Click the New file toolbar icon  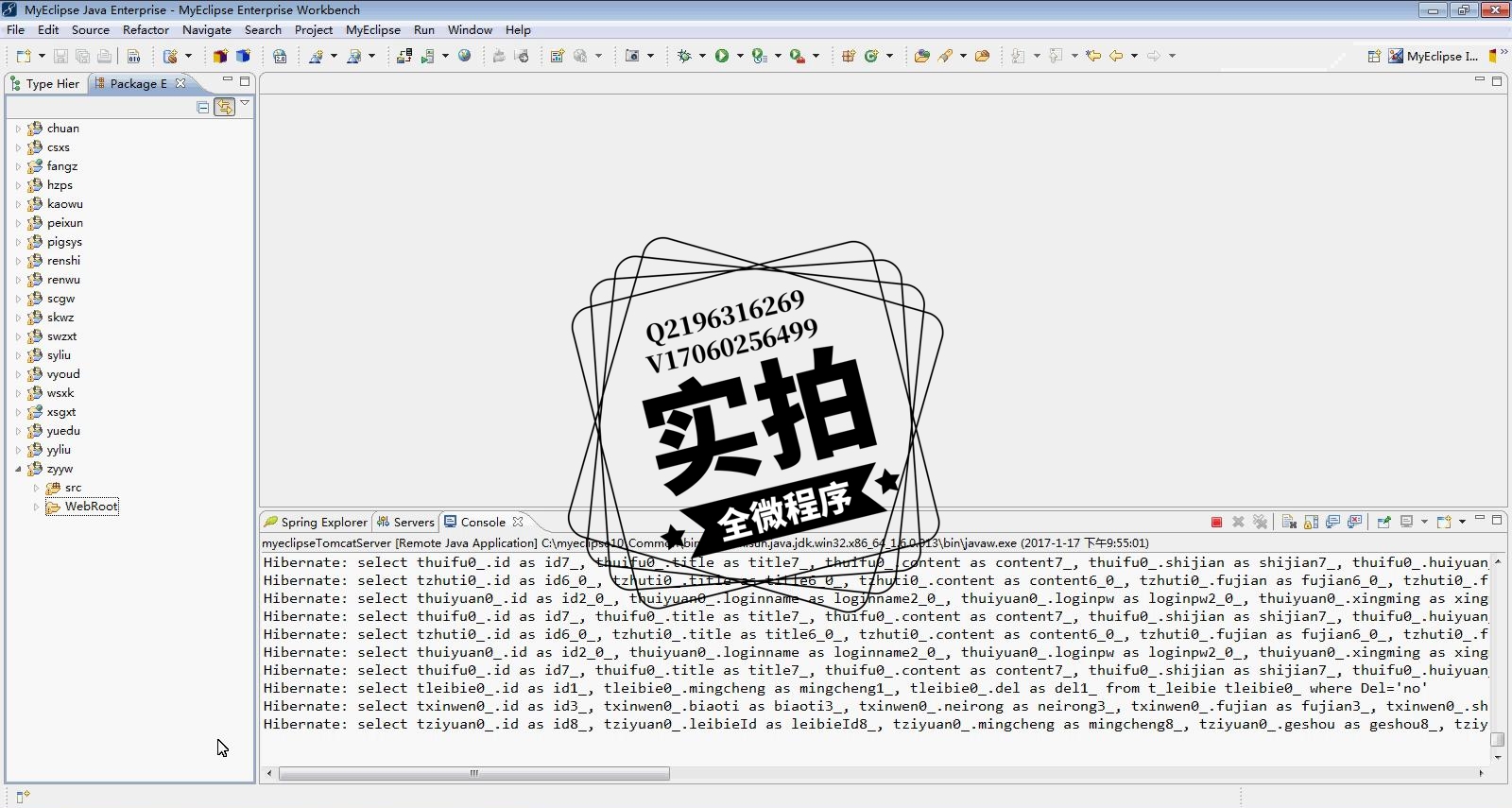24,56
